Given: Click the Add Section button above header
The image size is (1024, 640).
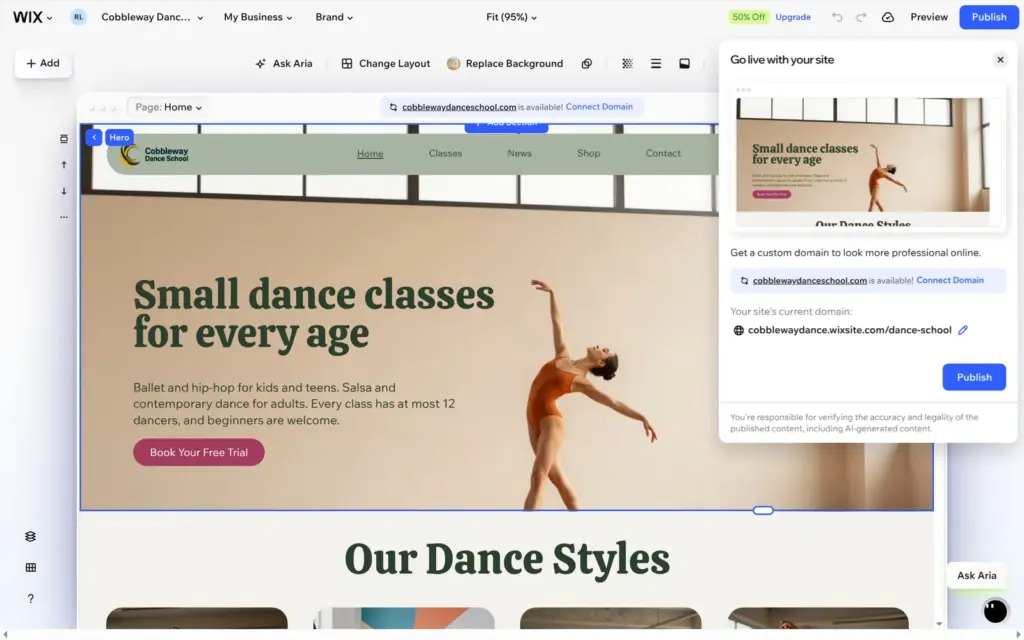Looking at the screenshot, I should click(506, 126).
